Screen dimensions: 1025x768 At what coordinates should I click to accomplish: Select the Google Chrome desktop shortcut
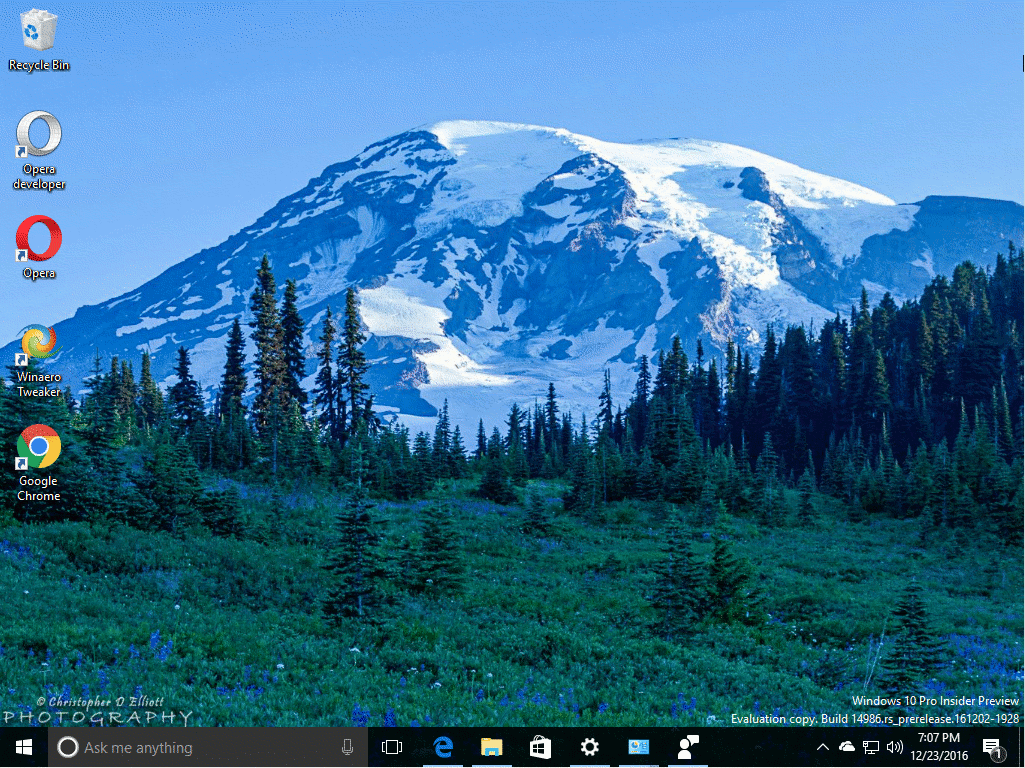tap(39, 463)
